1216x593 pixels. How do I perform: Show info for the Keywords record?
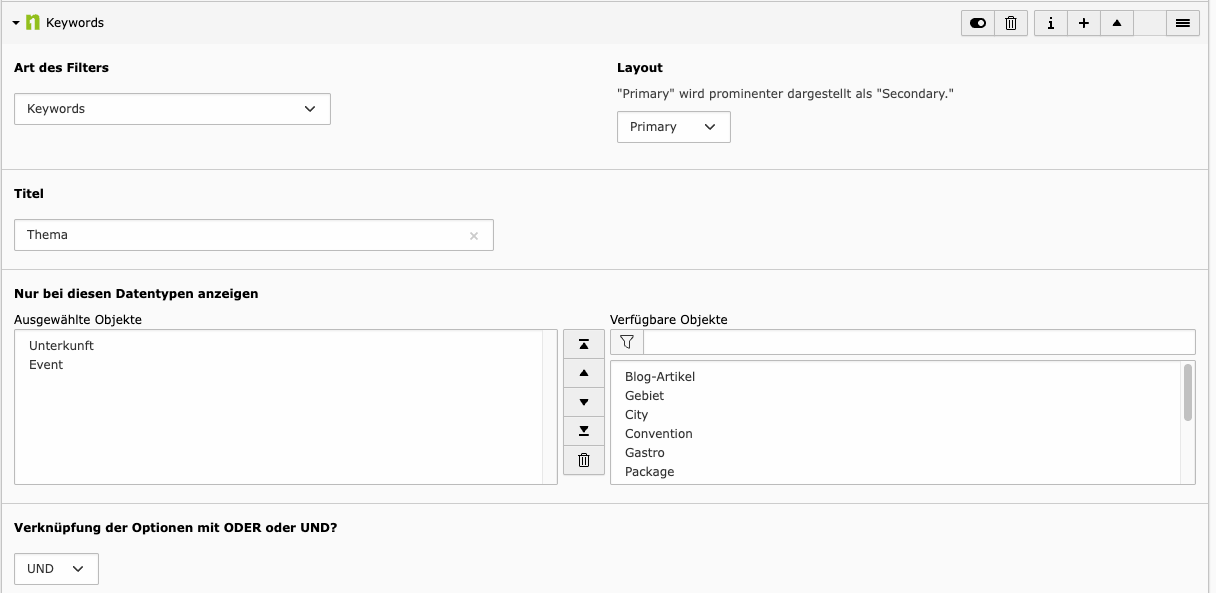pos(1050,23)
